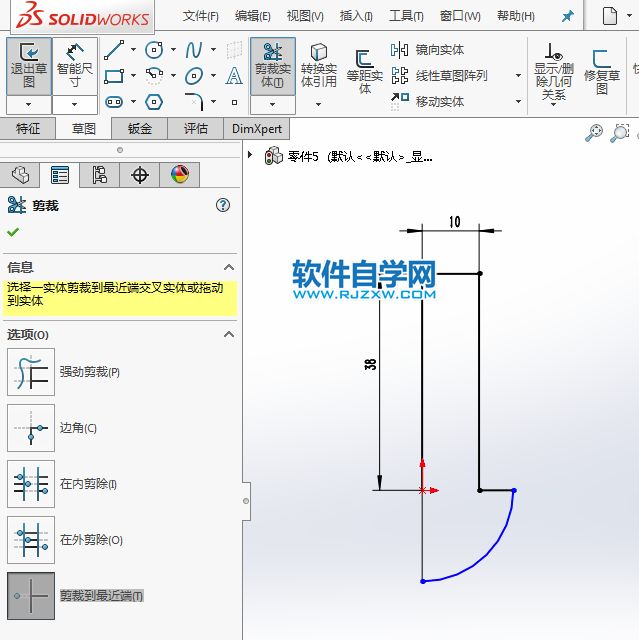Switch to the 钣金 (Sheet Metal) tab
639x640 pixels.
[140, 129]
